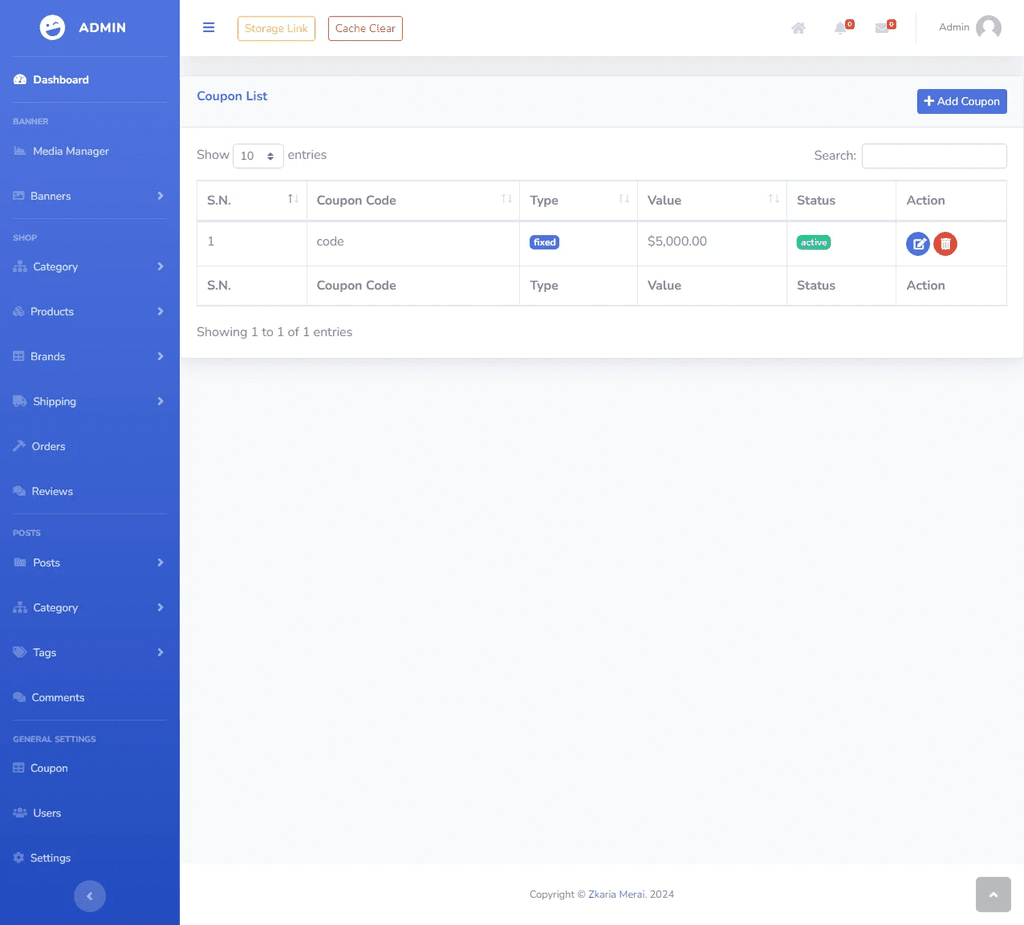Click the Admin avatar image

pos(988,27)
